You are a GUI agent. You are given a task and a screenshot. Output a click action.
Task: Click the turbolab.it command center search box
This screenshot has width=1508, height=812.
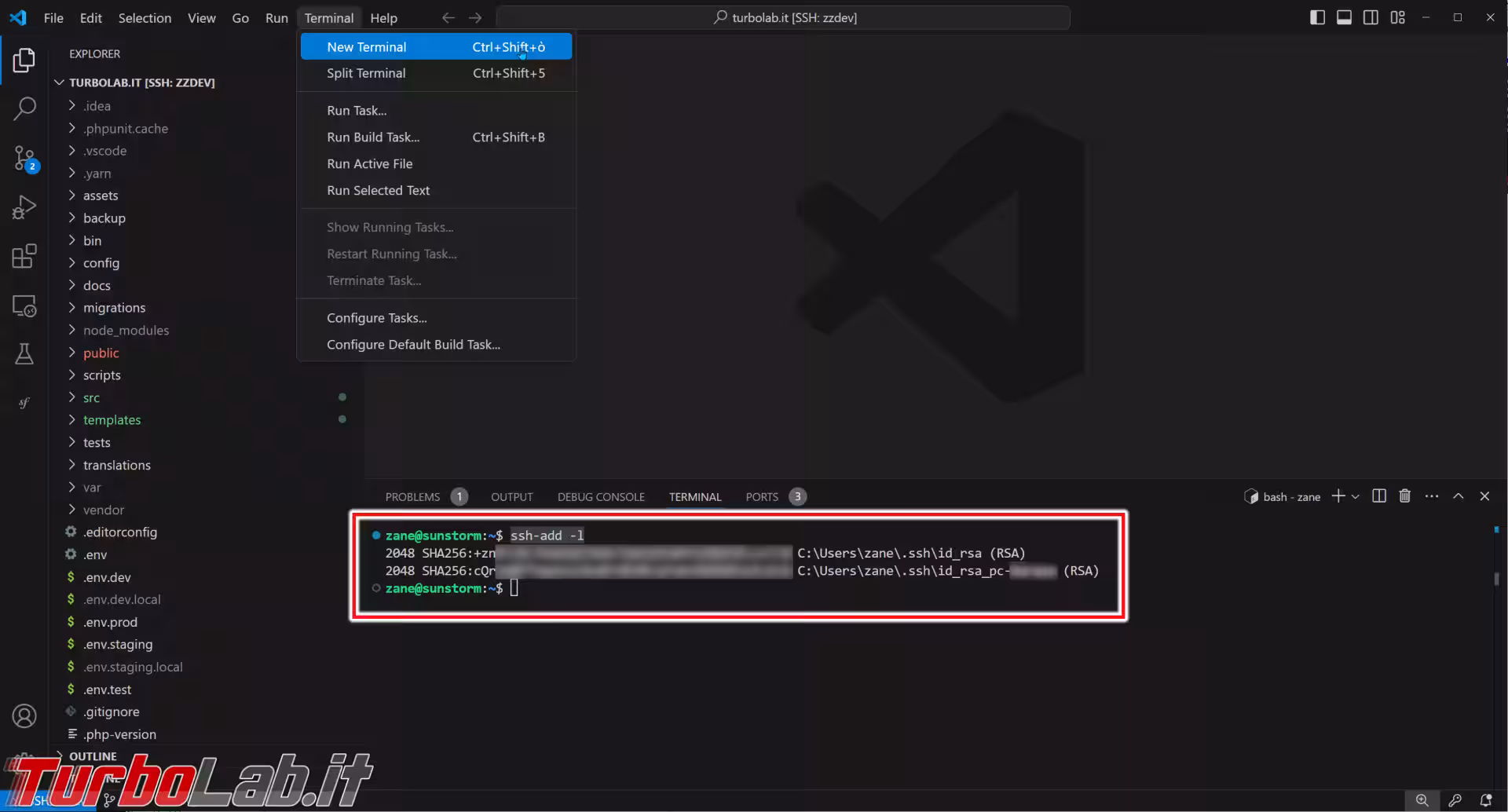point(783,17)
